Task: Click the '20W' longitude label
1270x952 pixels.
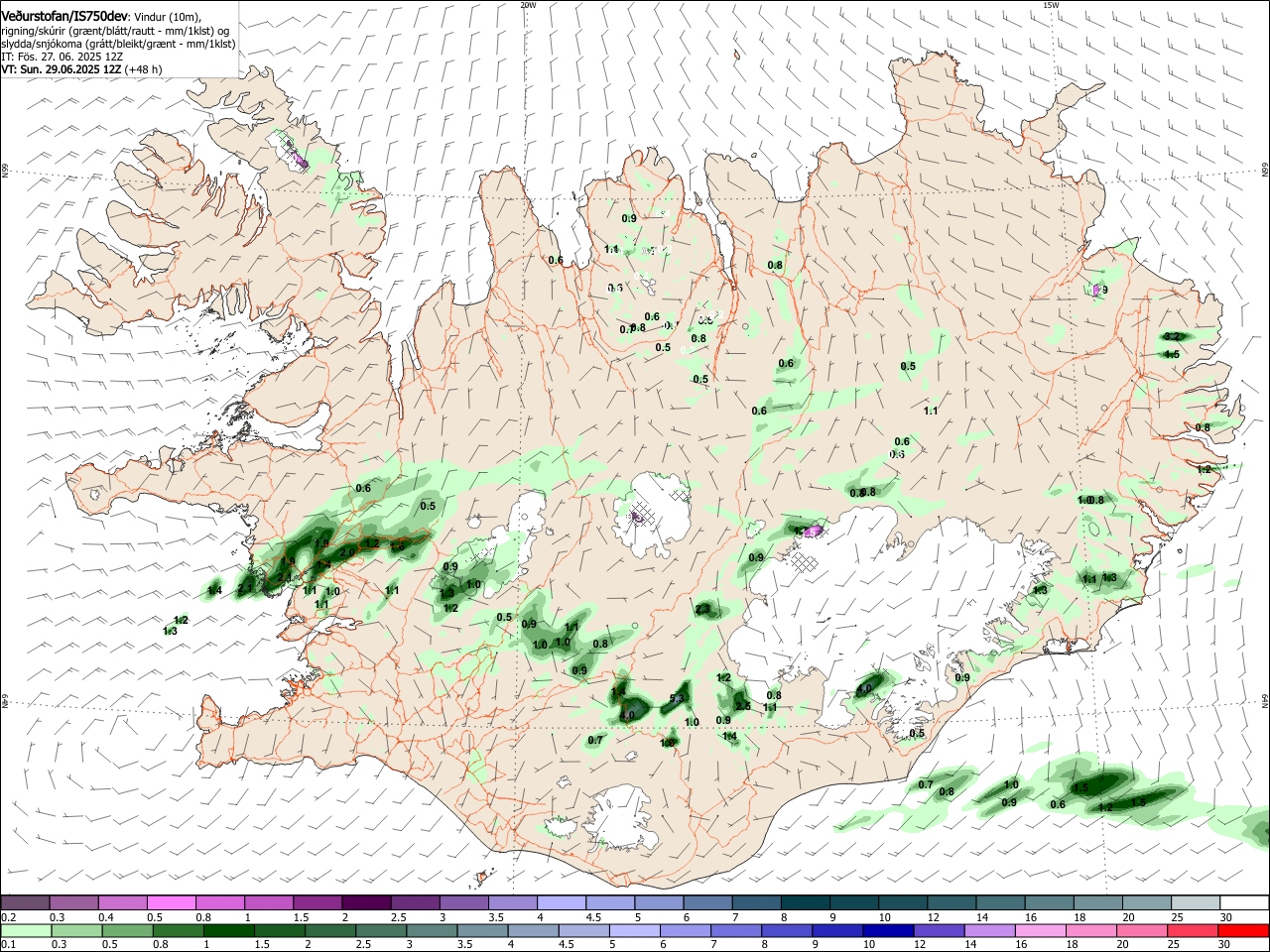Action: [528, 5]
